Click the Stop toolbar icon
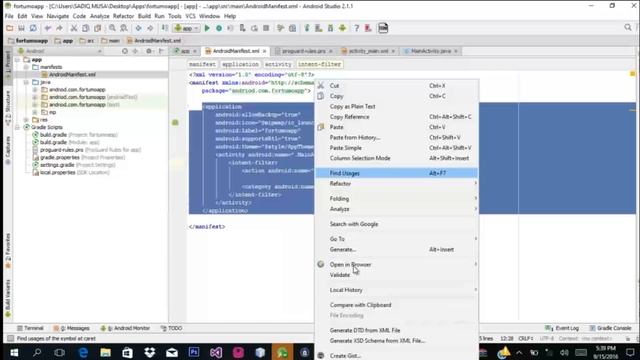This screenshot has width=640, height=360. pyautogui.click(x=266, y=28)
